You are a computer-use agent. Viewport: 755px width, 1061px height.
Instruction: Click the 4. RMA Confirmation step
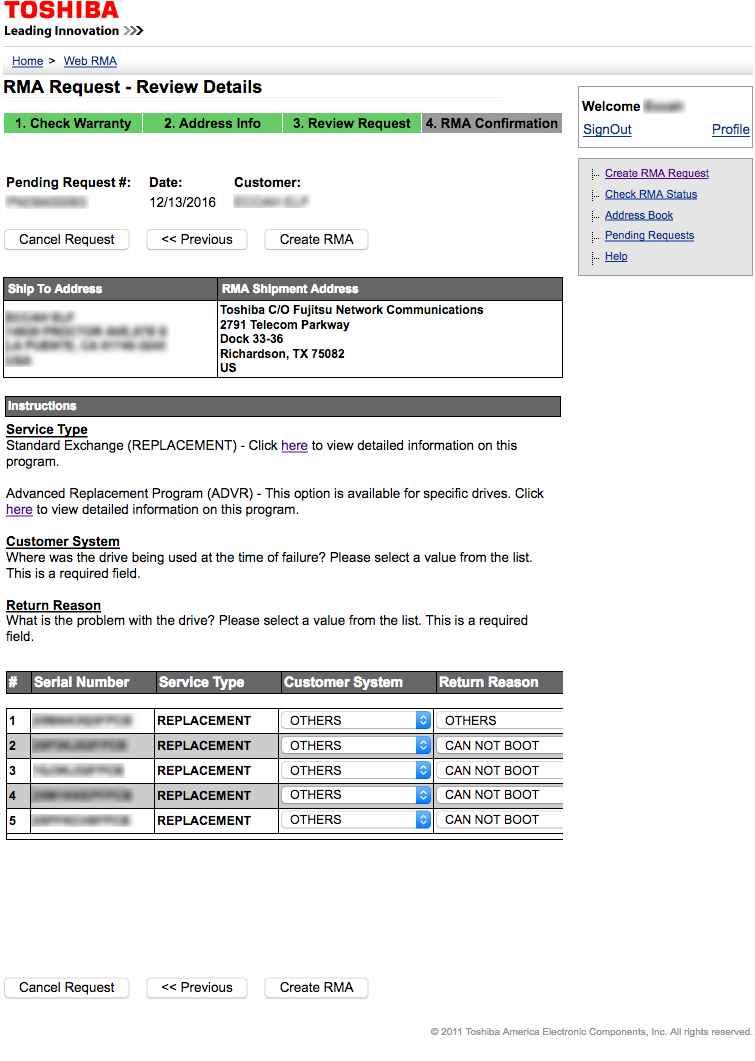[x=492, y=123]
